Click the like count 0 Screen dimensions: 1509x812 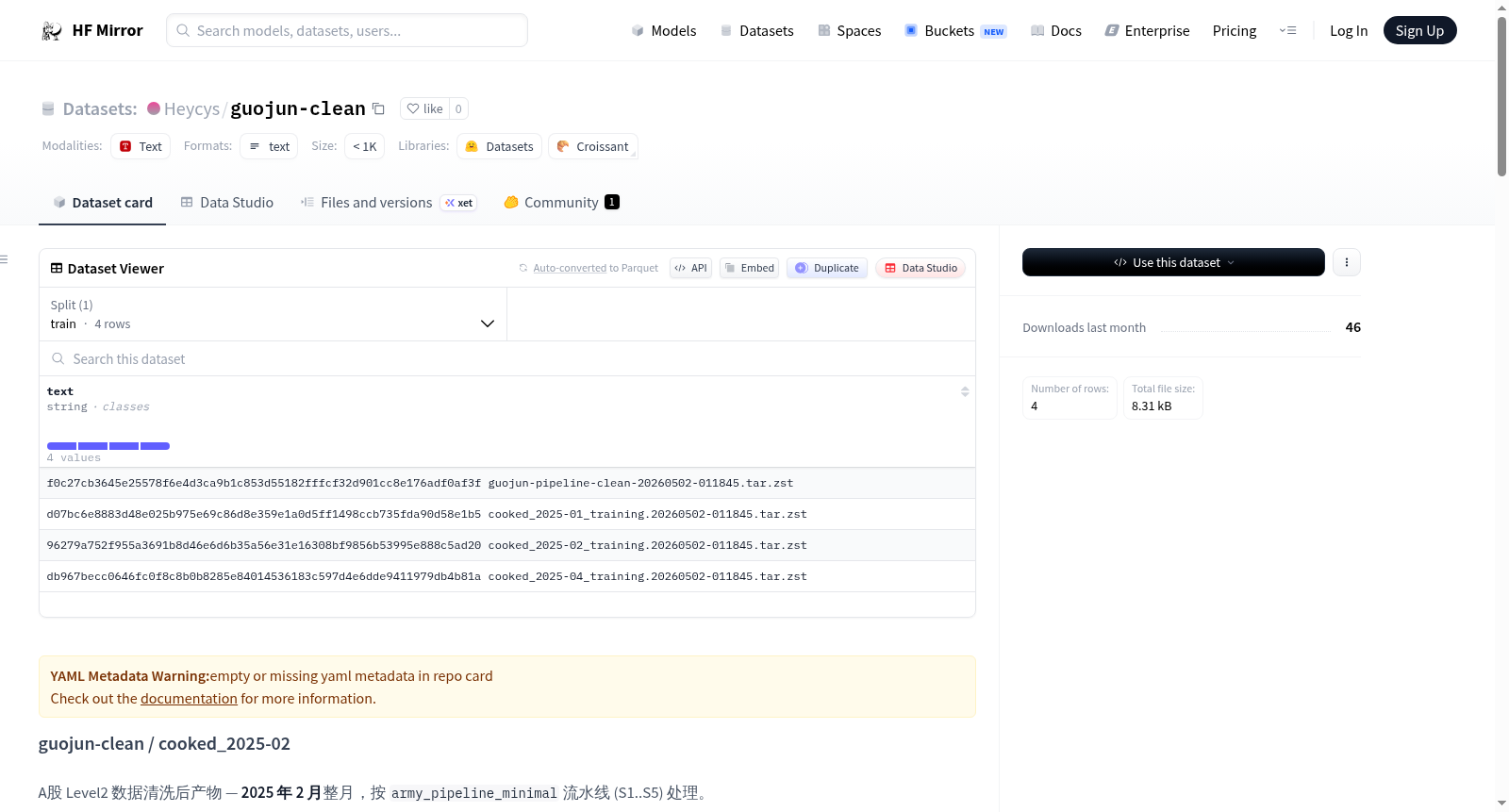(x=458, y=108)
